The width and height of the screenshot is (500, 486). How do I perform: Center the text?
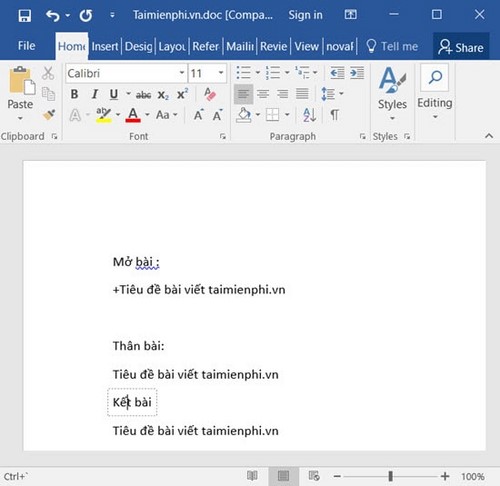[x=263, y=94]
